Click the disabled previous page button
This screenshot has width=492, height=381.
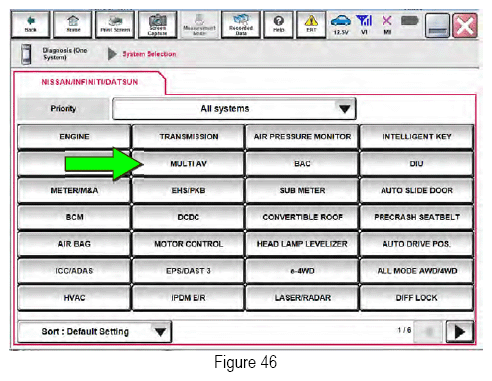click(428, 332)
